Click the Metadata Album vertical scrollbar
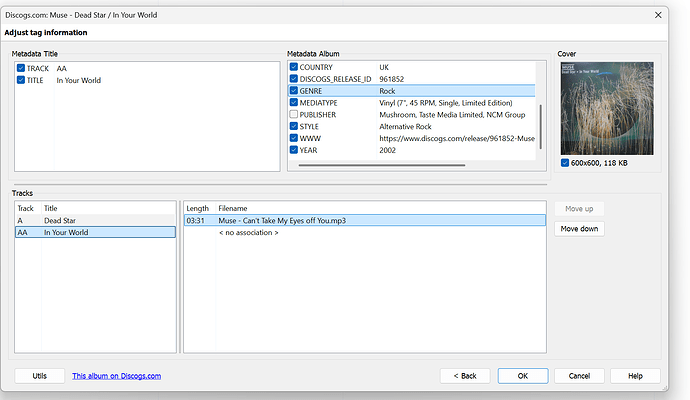This screenshot has height=400, width=690. [x=540, y=127]
